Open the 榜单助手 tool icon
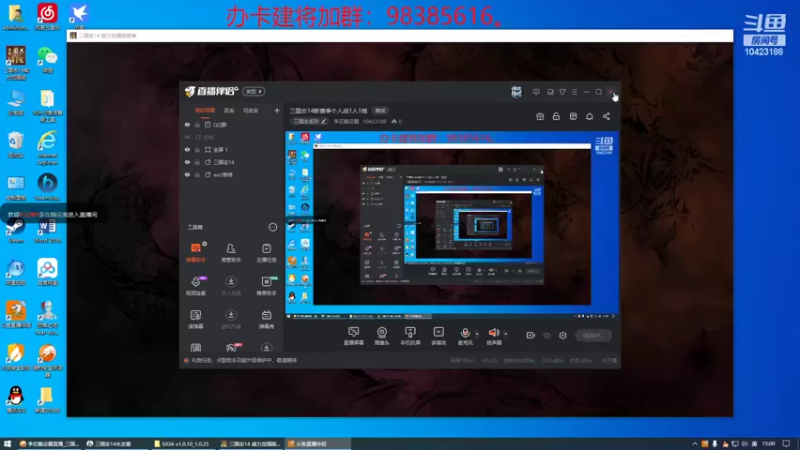800x450 pixels. click(266, 286)
